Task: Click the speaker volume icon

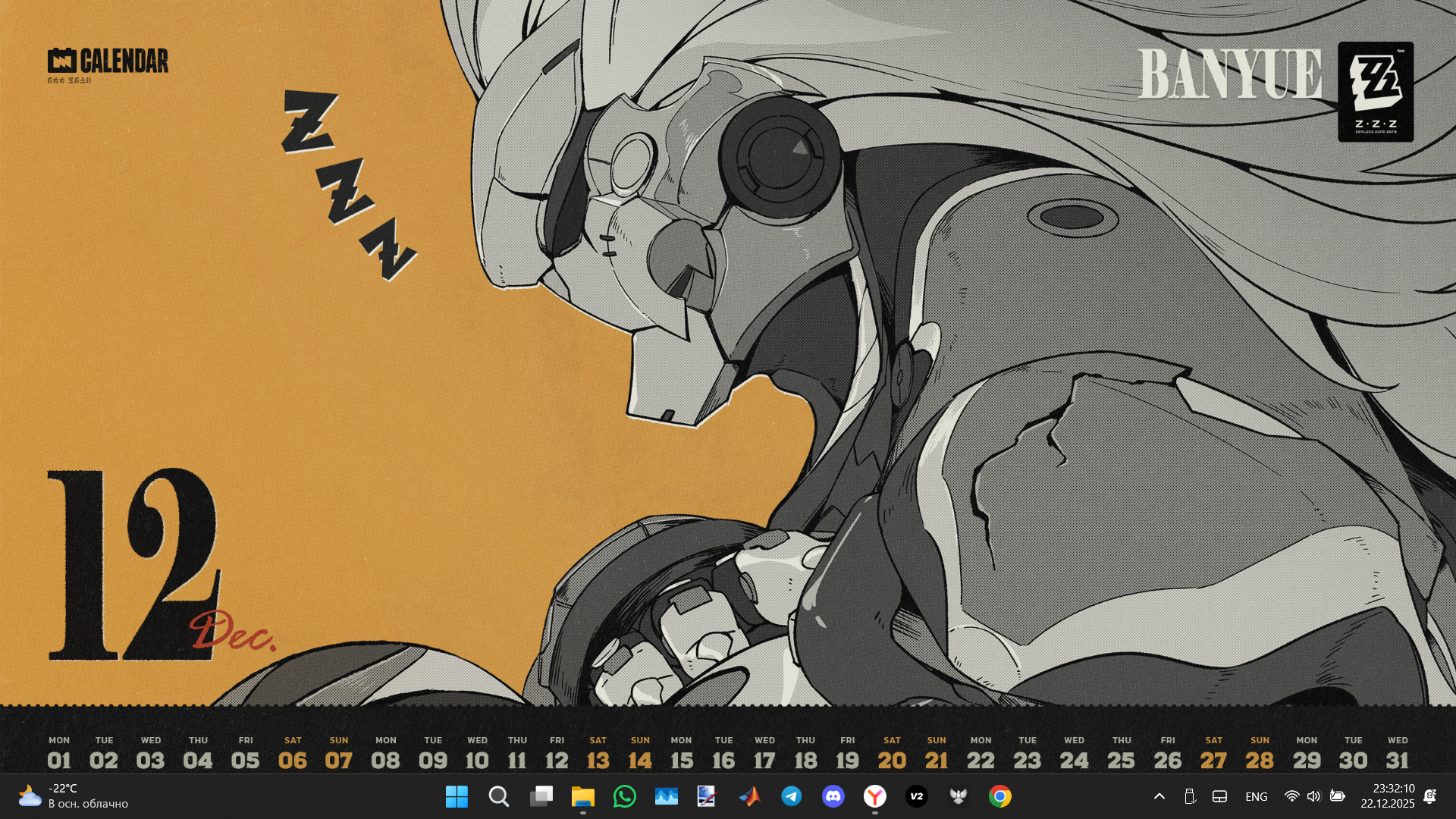Action: 1313,796
